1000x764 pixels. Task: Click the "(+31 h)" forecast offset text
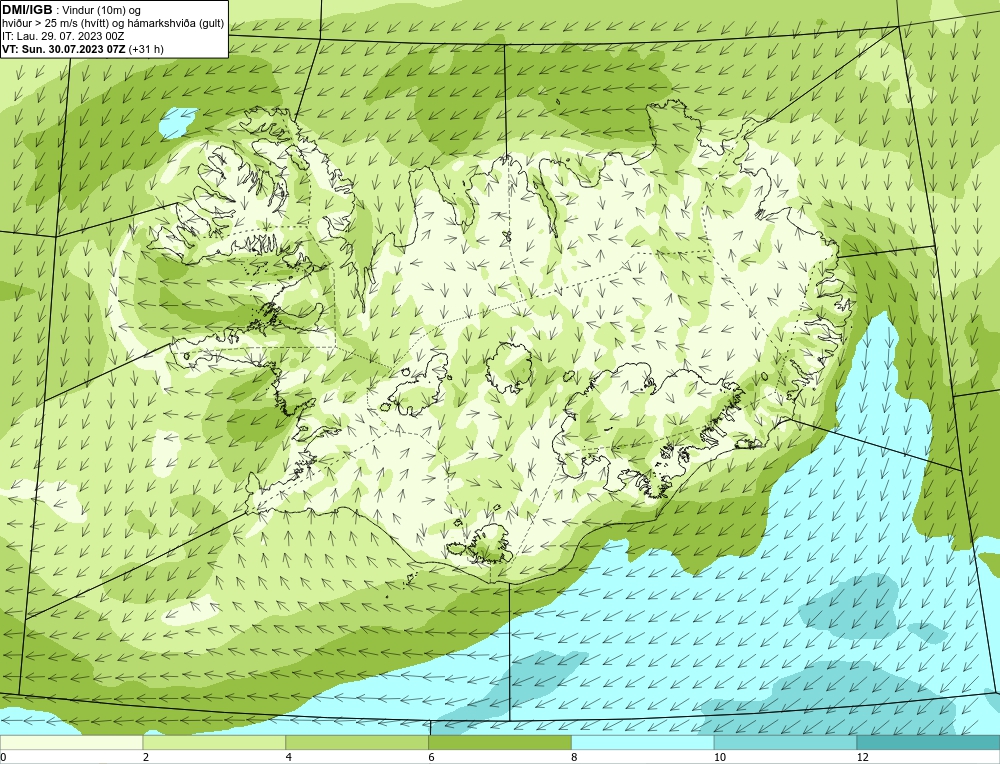click(146, 49)
